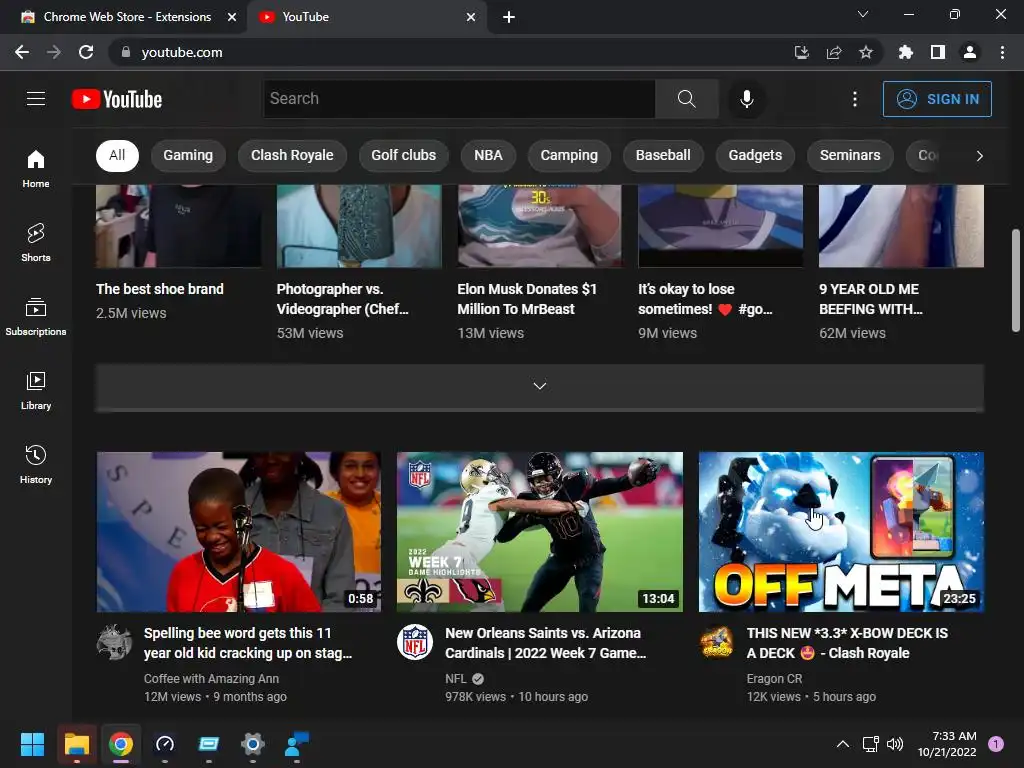Filter by Gadgets chip
This screenshot has width=1024, height=768.
[755, 155]
